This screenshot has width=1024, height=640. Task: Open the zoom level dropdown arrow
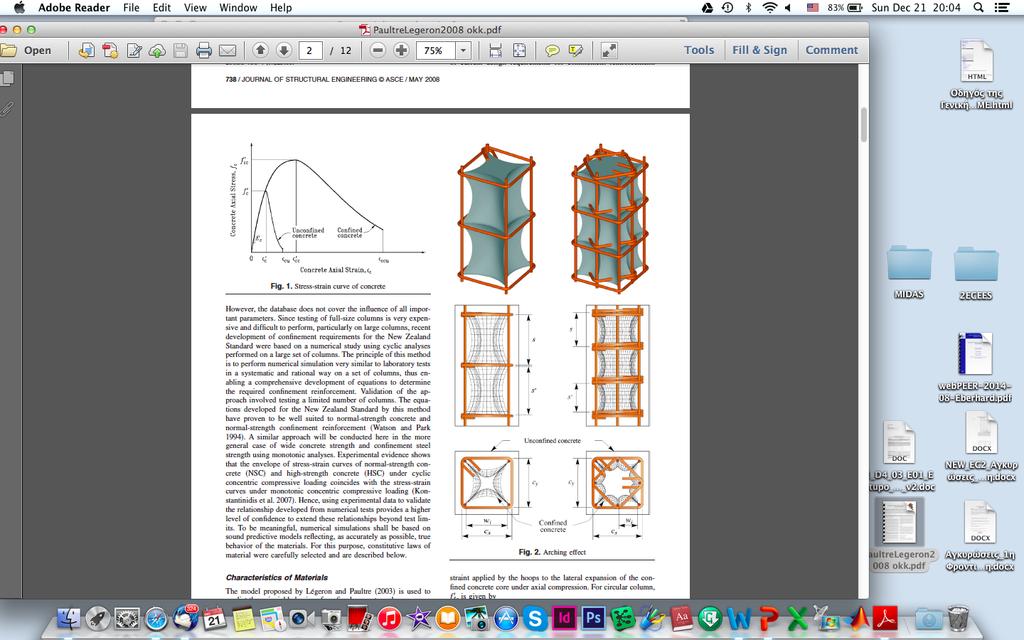click(463, 50)
